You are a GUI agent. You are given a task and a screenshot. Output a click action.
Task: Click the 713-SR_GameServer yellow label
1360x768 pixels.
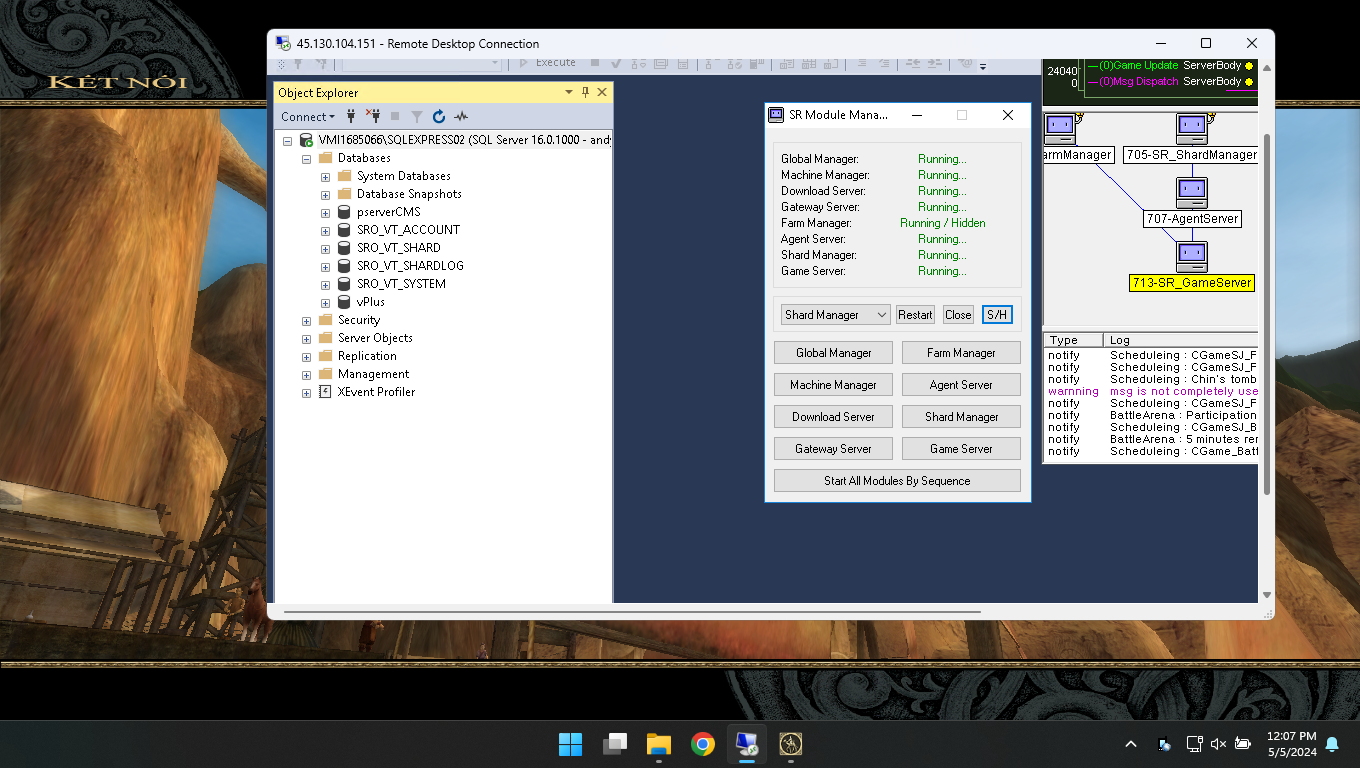[1191, 283]
